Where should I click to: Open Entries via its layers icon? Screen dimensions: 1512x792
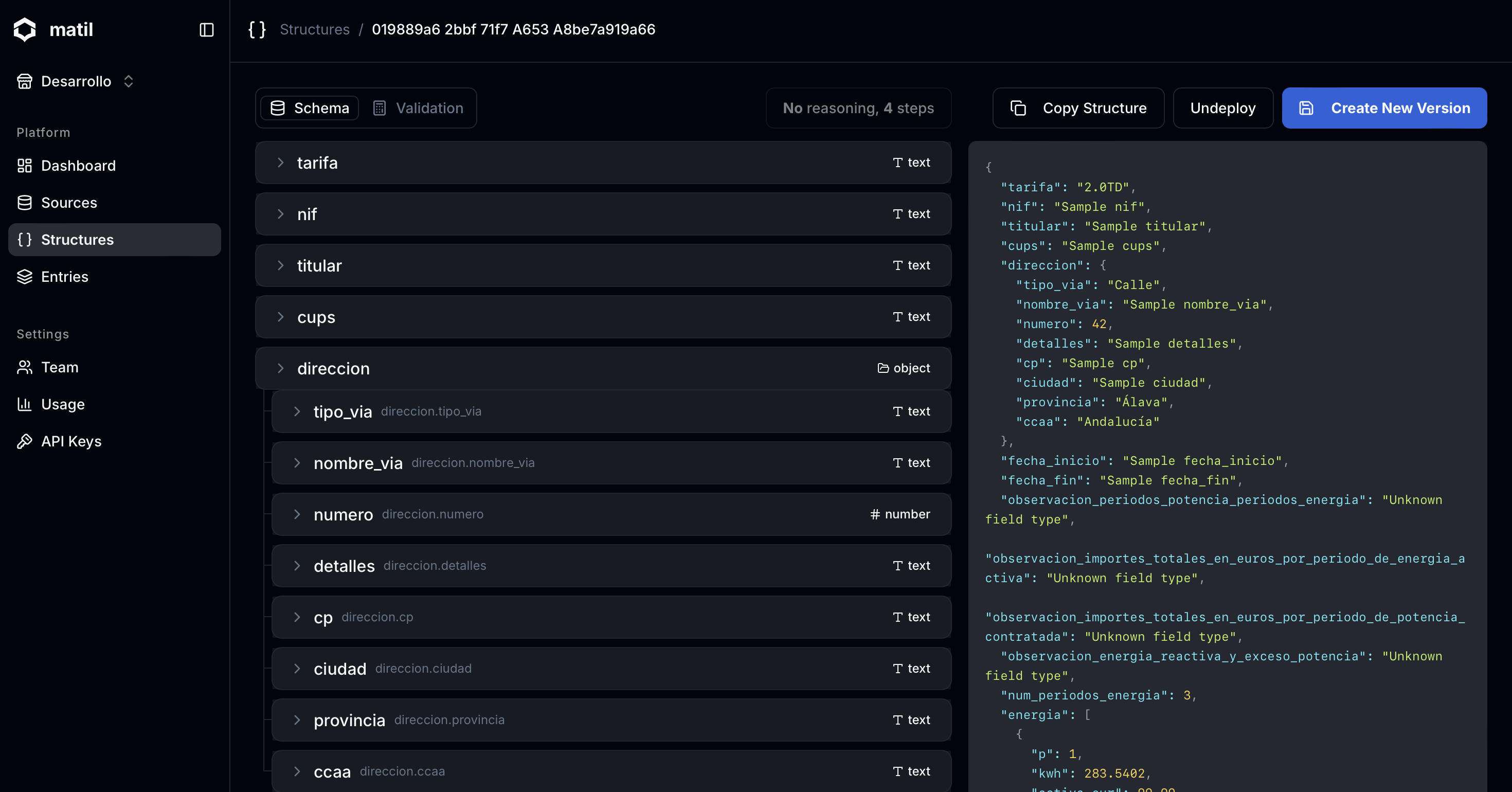[x=25, y=277]
